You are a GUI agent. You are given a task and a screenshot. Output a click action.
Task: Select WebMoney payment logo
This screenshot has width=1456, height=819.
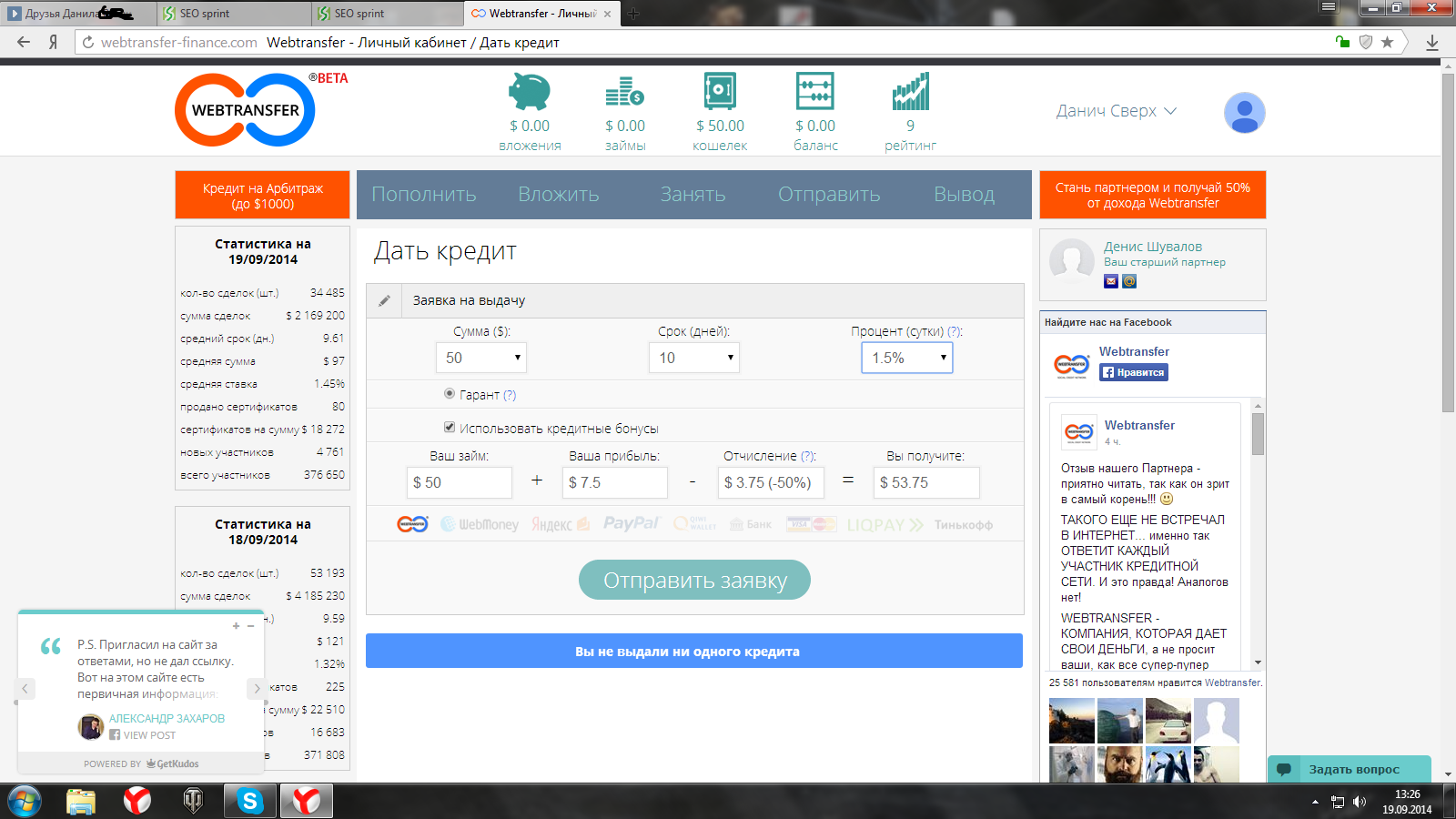[x=480, y=524]
